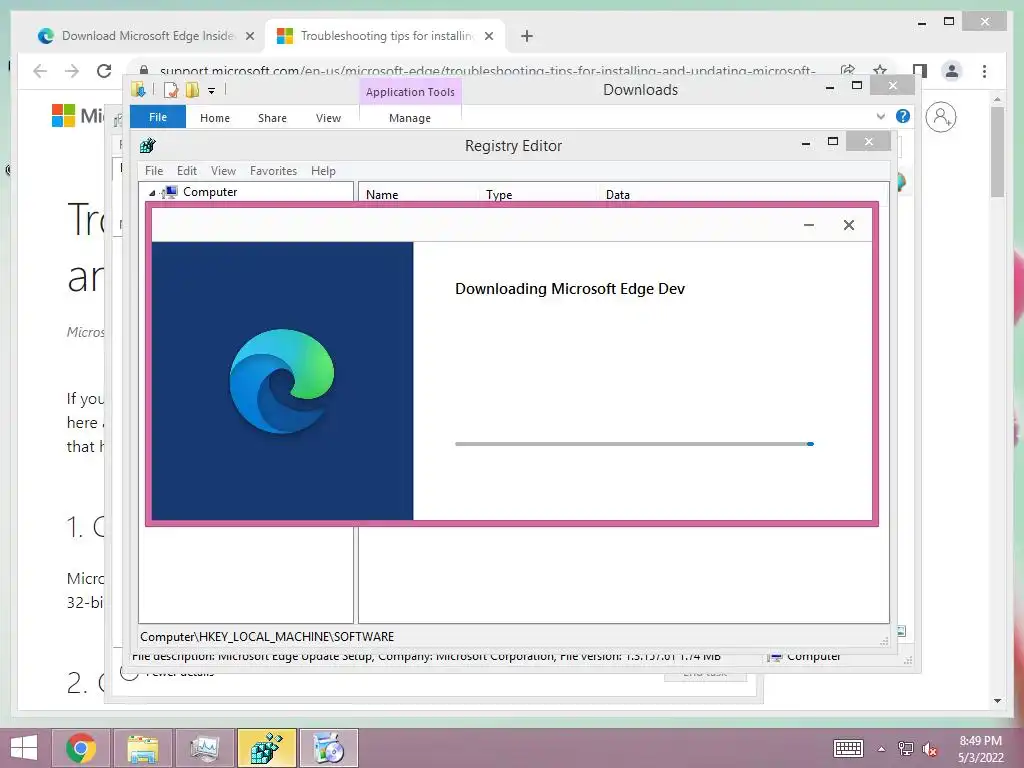Click the muted volume tray icon
Image resolution: width=1024 pixels, height=768 pixels.
(929, 748)
